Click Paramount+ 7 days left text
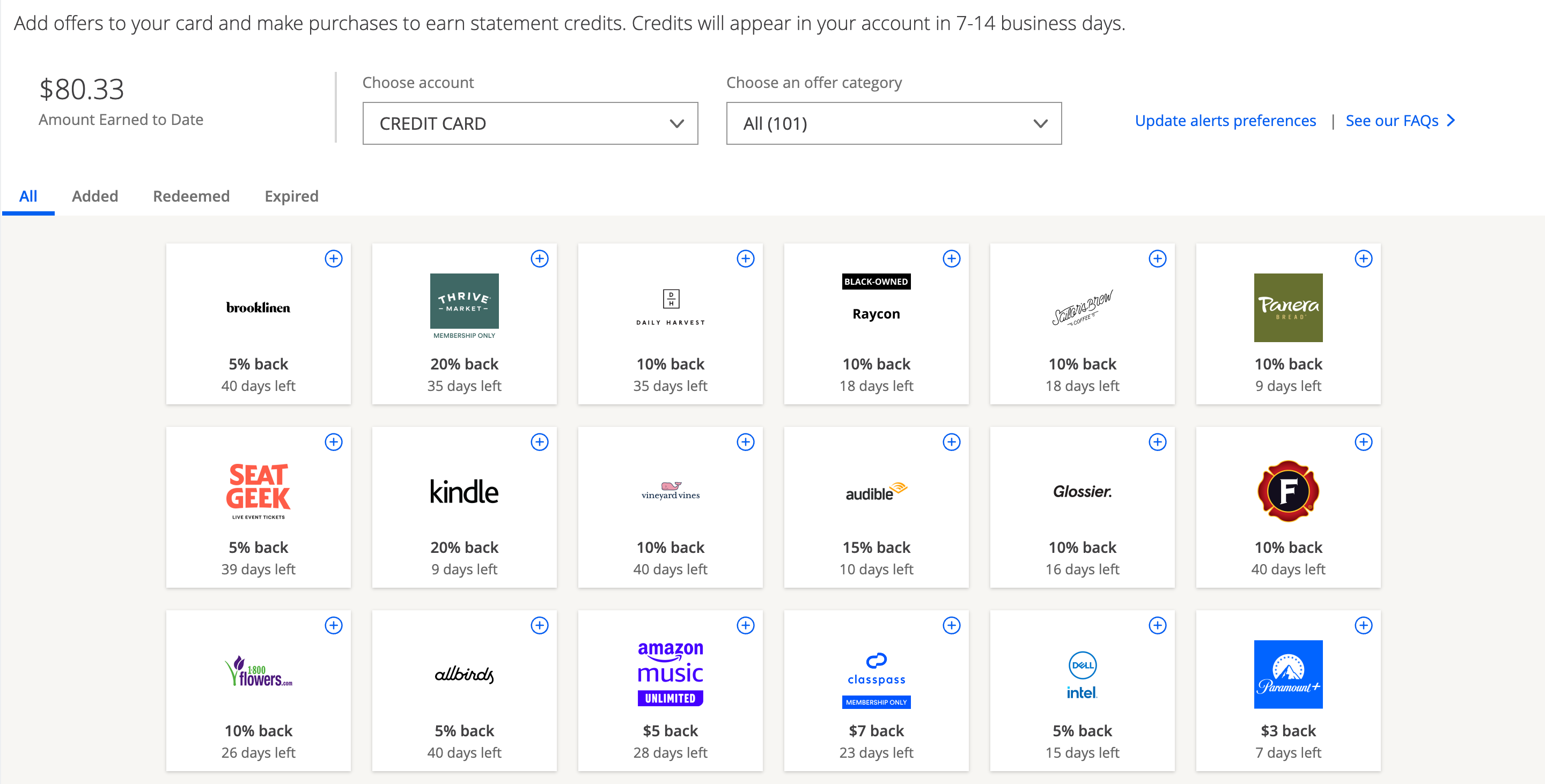 [x=1288, y=752]
